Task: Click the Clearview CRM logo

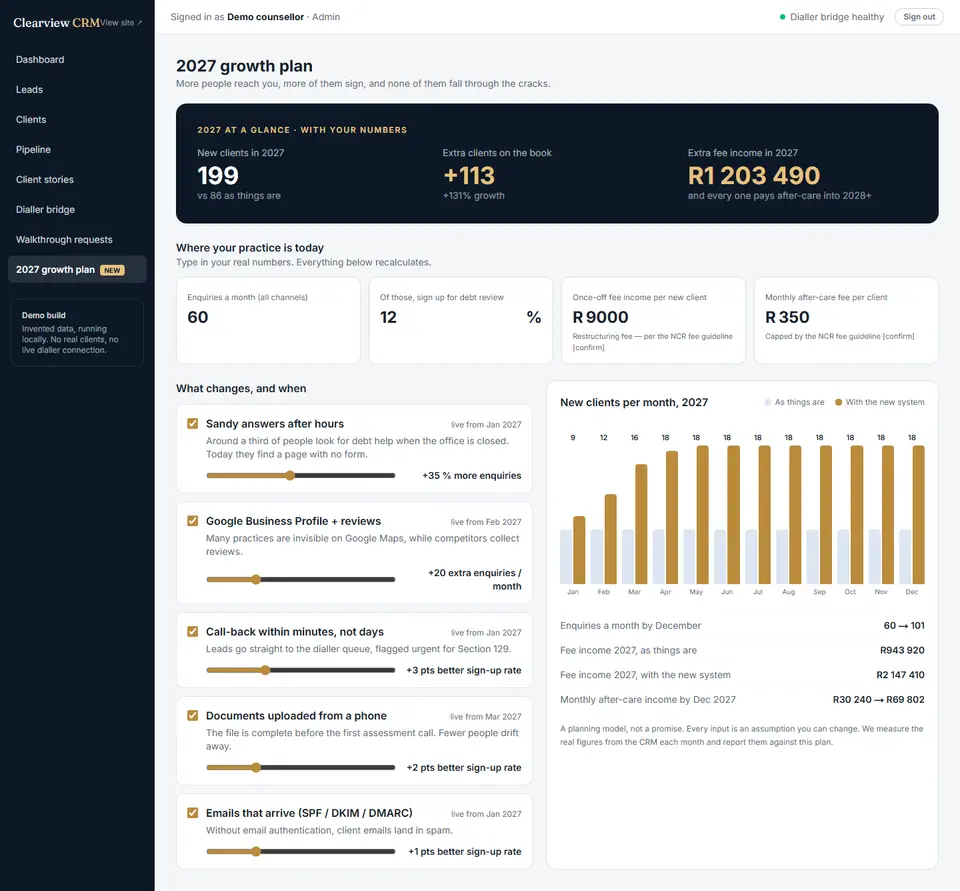Action: tap(56, 23)
